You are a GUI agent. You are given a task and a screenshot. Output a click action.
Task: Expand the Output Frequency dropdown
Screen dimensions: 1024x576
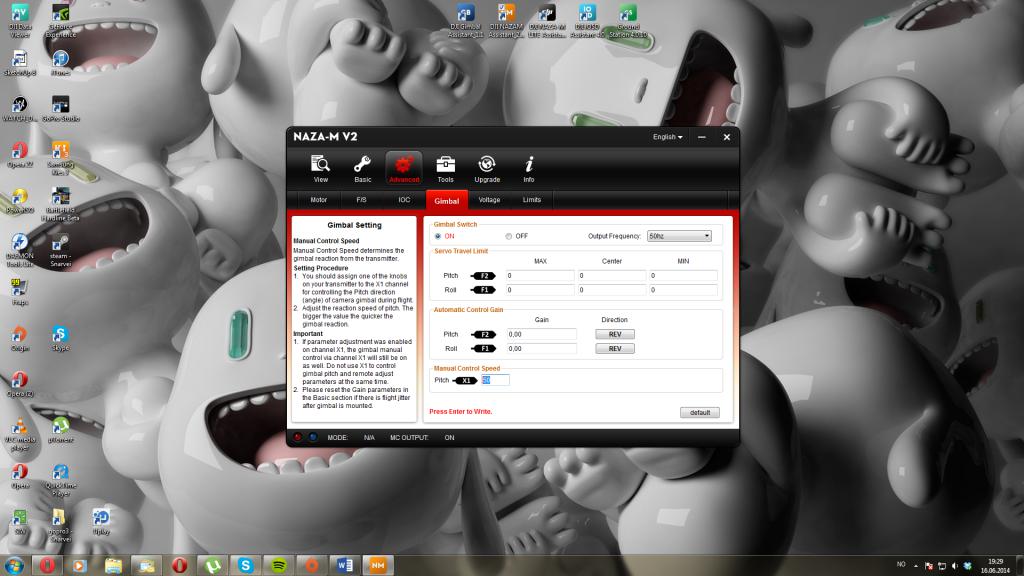[678, 236]
